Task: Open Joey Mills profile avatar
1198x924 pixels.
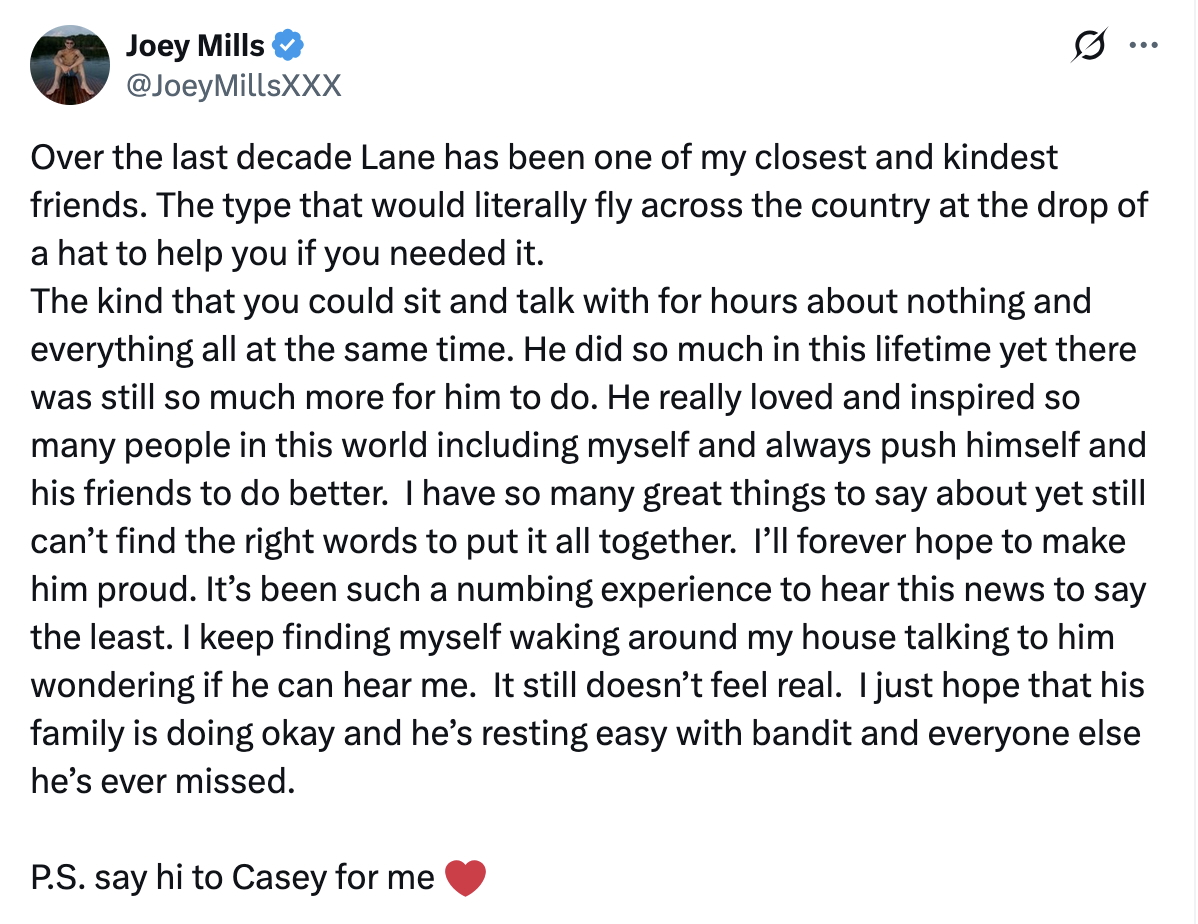Action: tap(69, 66)
